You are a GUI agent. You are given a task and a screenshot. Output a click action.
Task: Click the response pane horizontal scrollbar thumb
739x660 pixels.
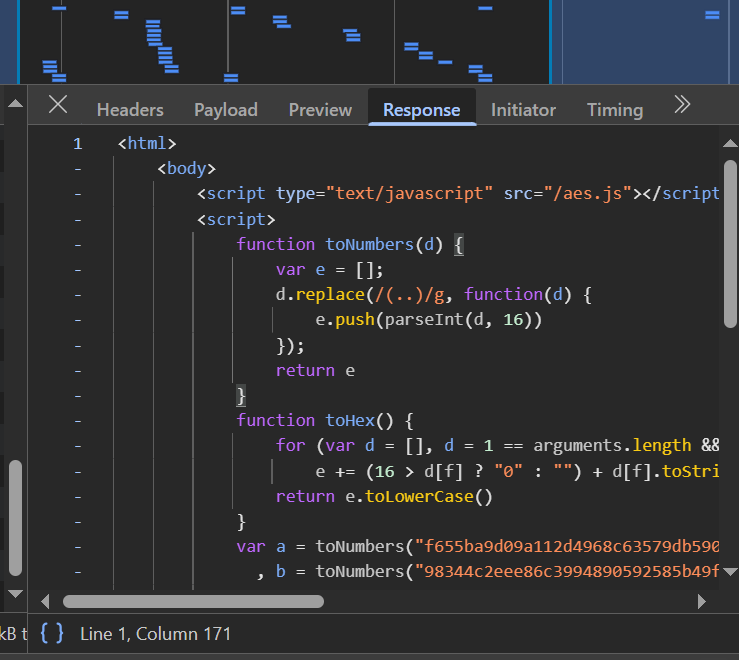click(193, 602)
